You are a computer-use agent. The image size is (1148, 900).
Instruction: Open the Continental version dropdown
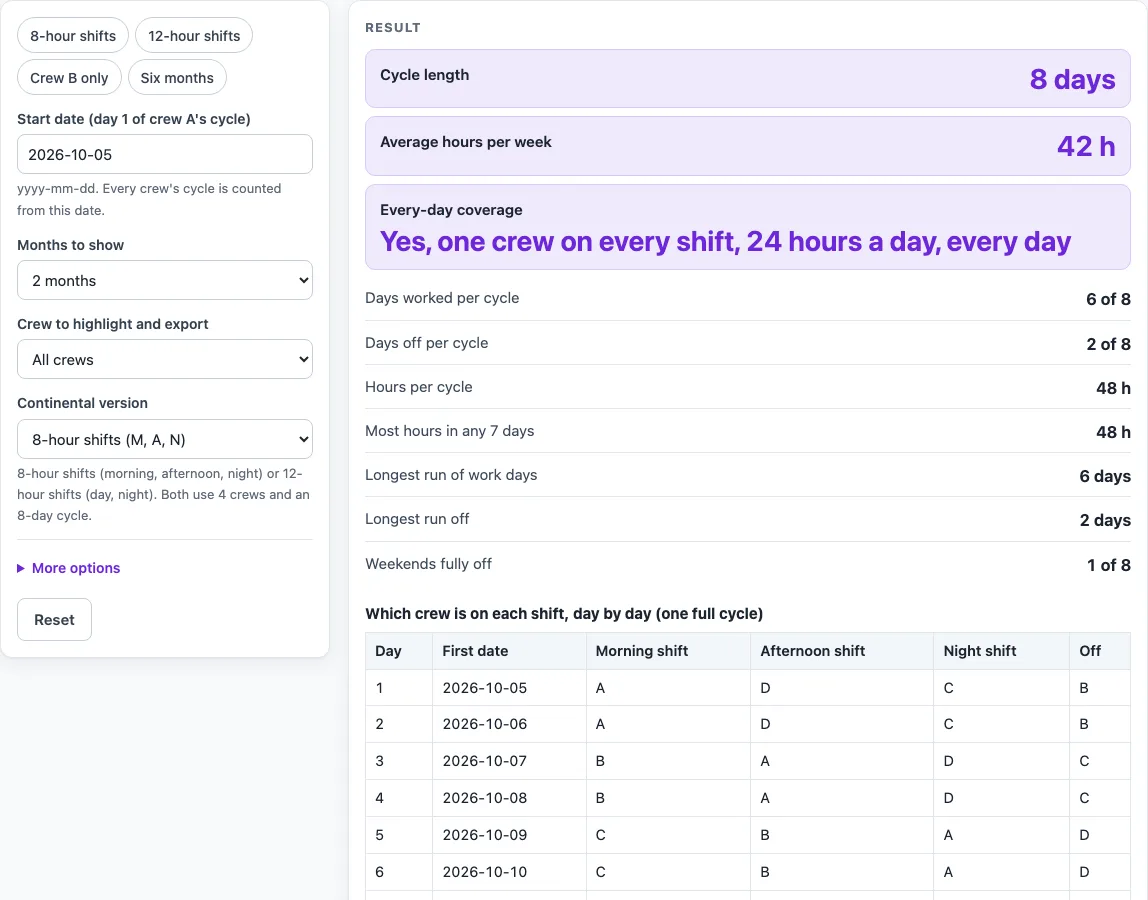coord(165,439)
